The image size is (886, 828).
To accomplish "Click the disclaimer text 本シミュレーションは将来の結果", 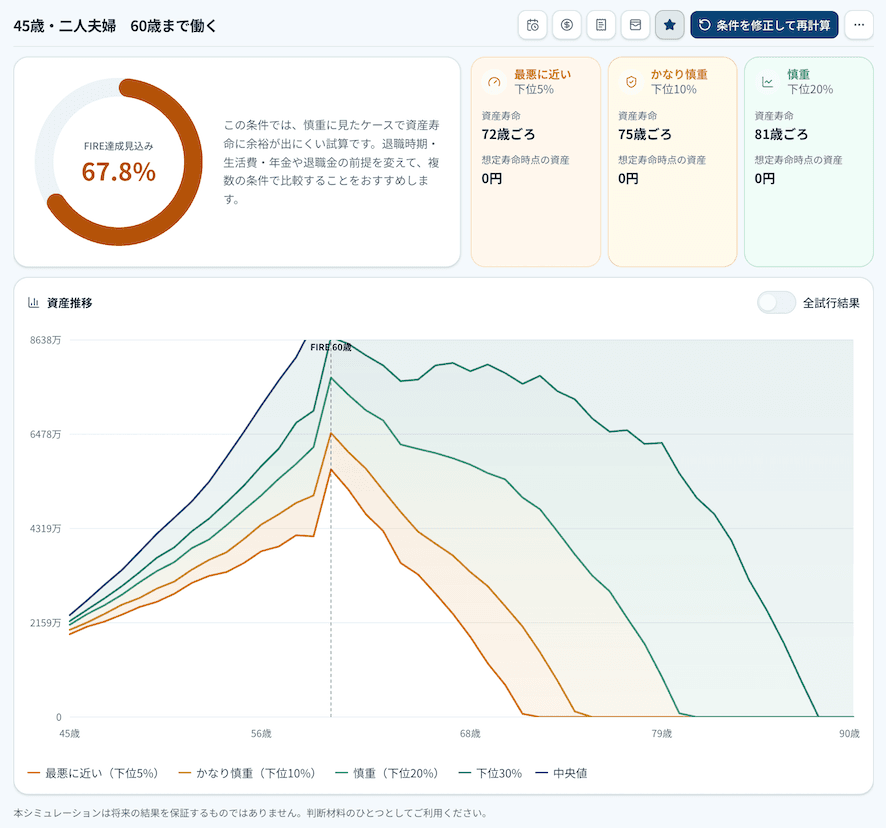I will pyautogui.click(x=250, y=813).
